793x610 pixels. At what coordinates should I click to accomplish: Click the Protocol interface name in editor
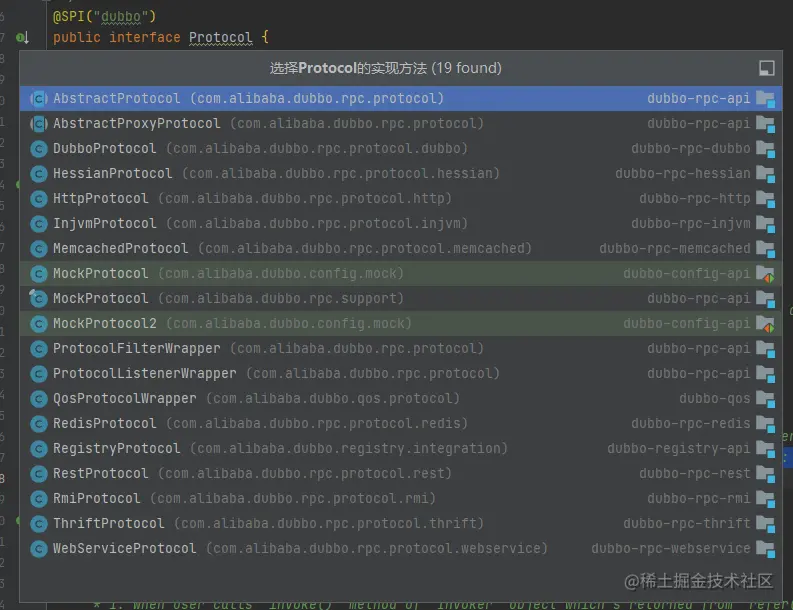[221, 37]
